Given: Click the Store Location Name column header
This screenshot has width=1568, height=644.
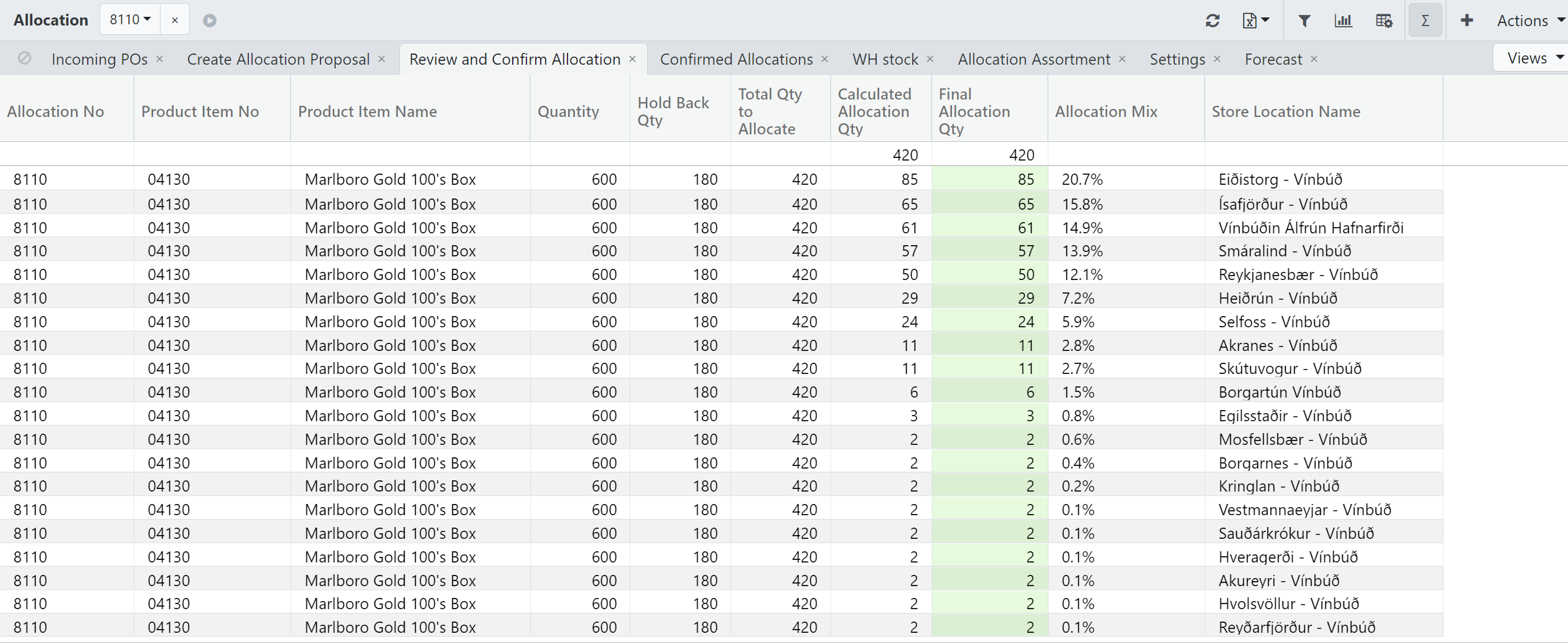Looking at the screenshot, I should coord(1286,111).
